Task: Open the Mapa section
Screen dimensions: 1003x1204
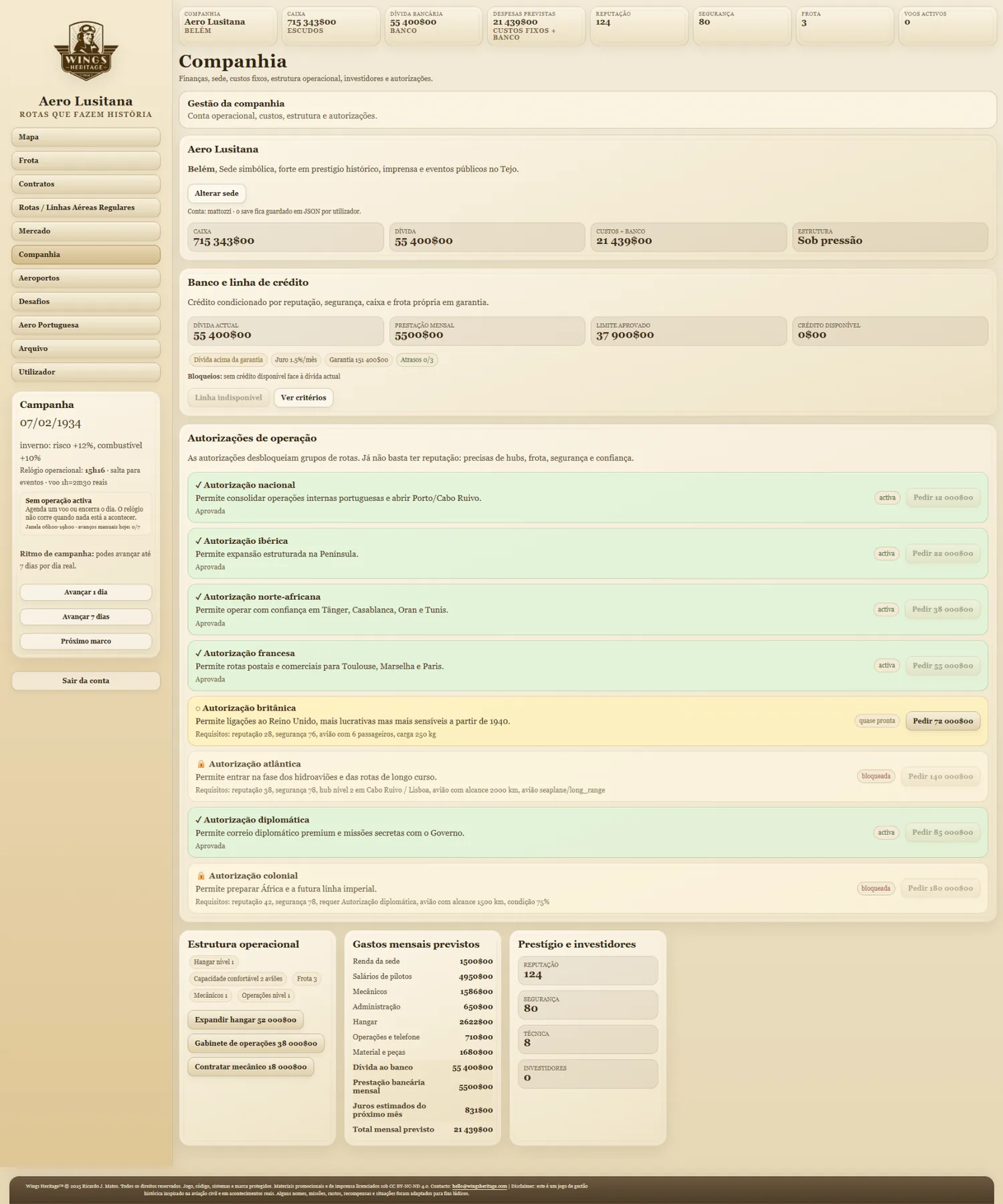Action: coord(86,137)
